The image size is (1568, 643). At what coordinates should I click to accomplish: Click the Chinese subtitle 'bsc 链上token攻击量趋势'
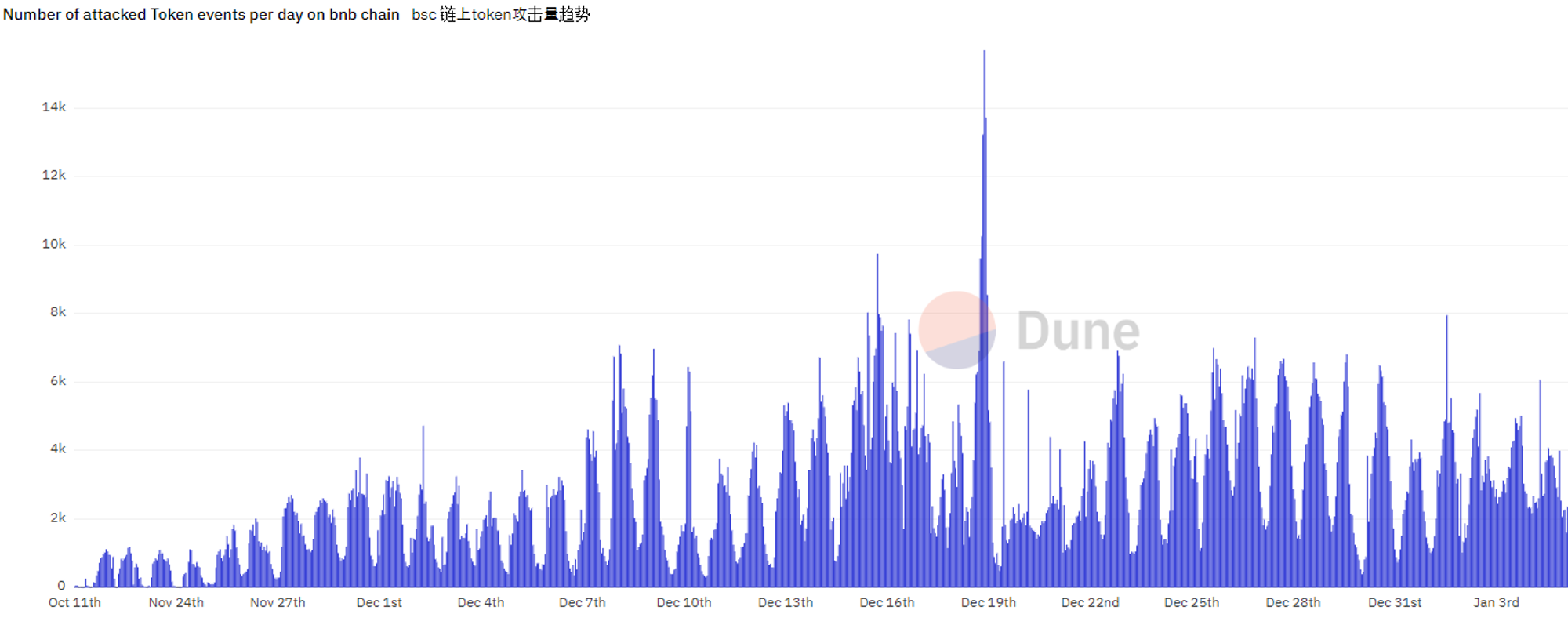(501, 15)
